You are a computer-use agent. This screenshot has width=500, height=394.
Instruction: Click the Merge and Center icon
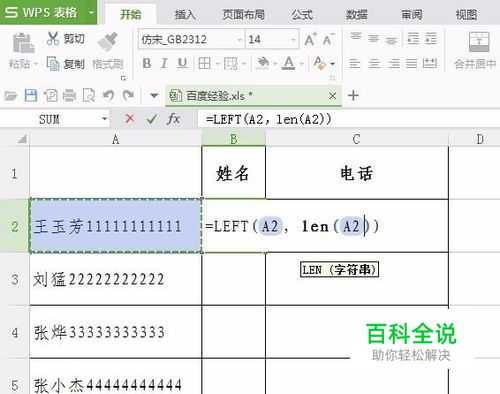pyautogui.click(x=479, y=42)
